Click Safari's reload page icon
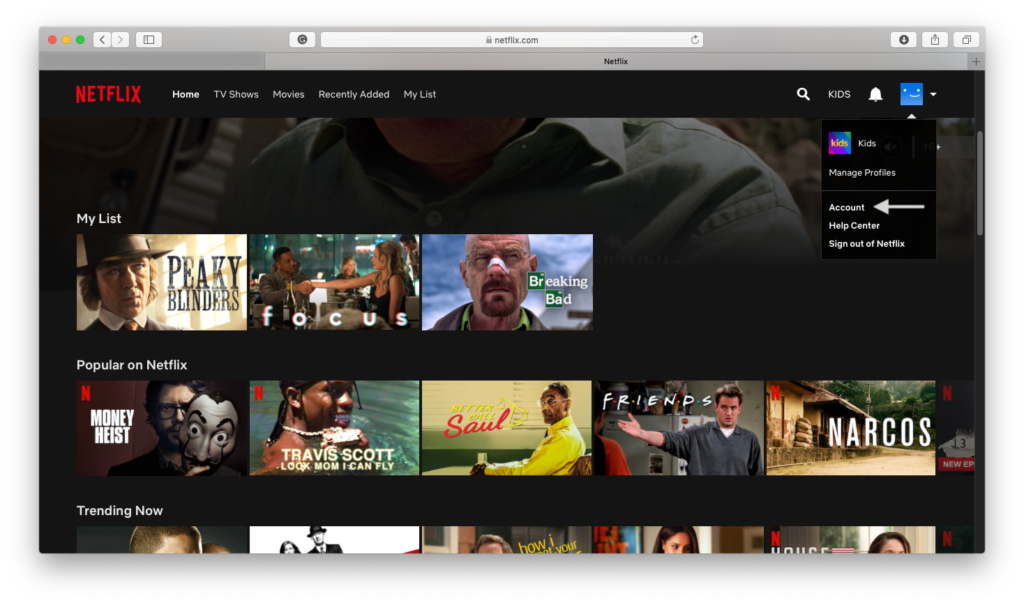1024x605 pixels. [x=695, y=40]
